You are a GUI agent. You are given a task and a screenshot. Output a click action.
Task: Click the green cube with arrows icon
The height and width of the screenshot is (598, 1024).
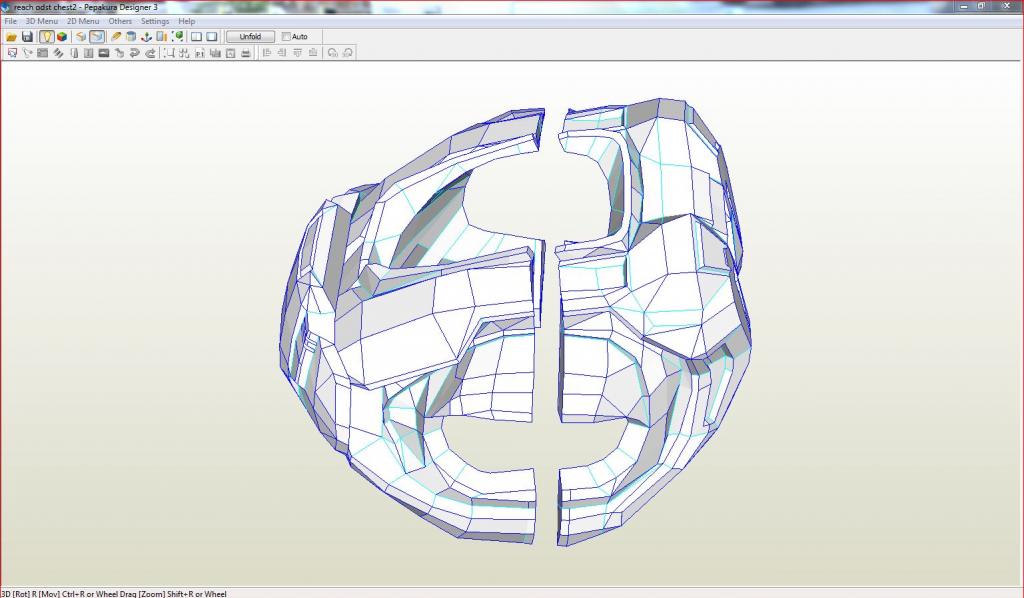point(177,37)
